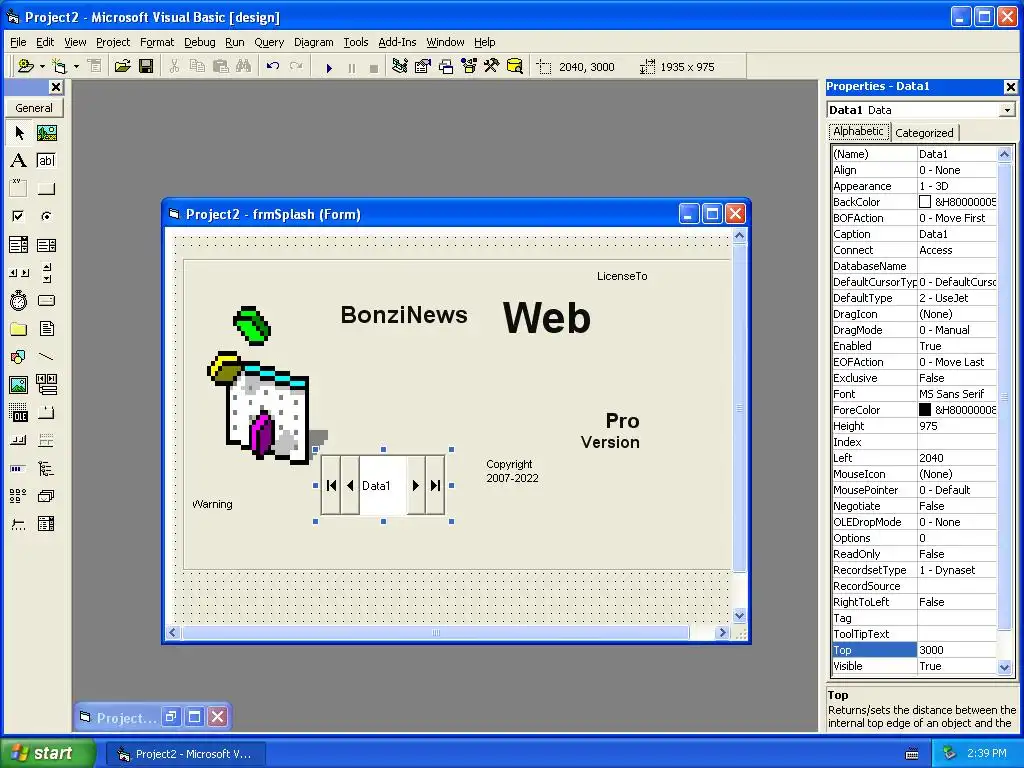Click the ForeColor black swatch

click(925, 409)
